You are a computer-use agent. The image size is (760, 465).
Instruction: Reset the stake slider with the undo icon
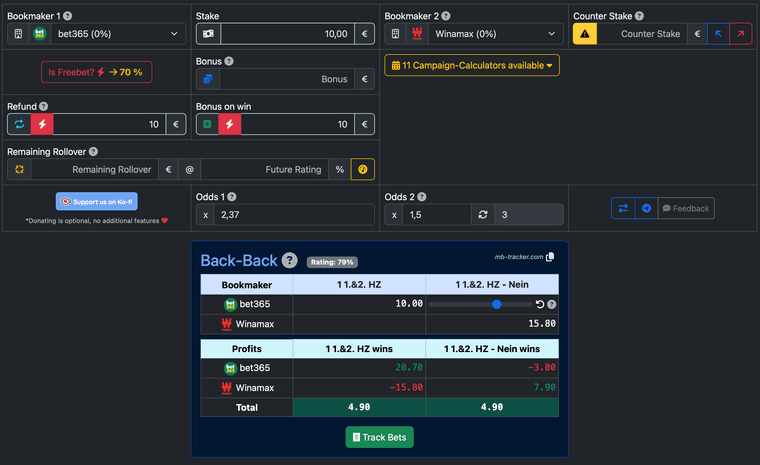[x=540, y=304]
